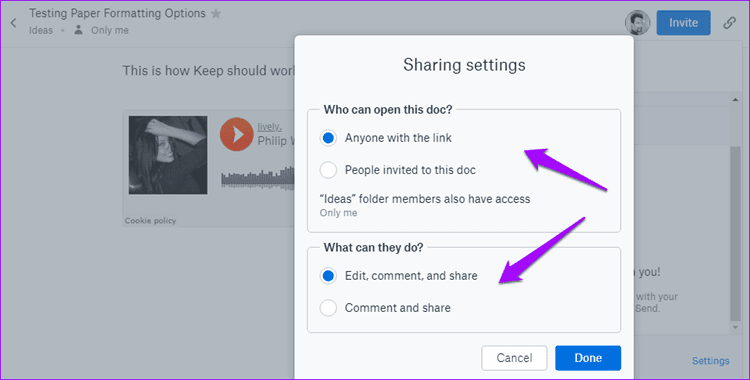Image resolution: width=750 pixels, height=380 pixels.
Task: Click the What can they do? label
Action: point(373,247)
